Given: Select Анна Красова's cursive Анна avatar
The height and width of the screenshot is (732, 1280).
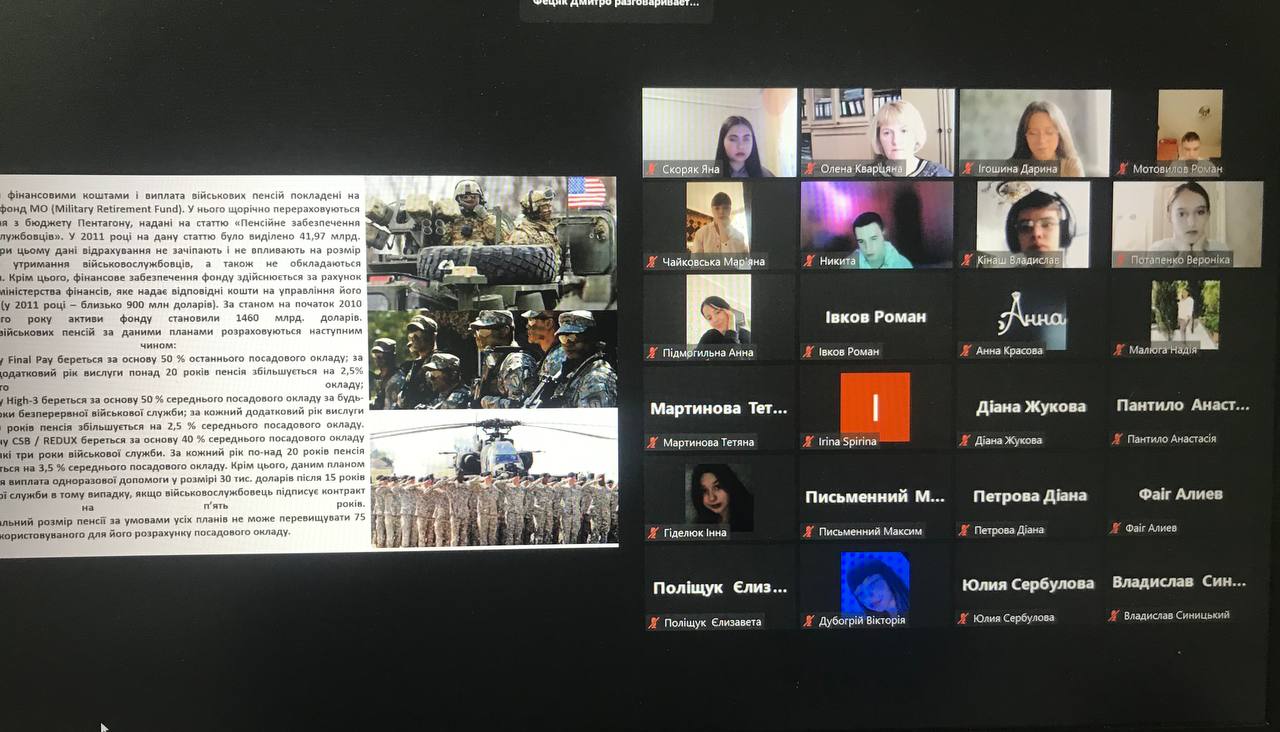Looking at the screenshot, I should click(1033, 318).
